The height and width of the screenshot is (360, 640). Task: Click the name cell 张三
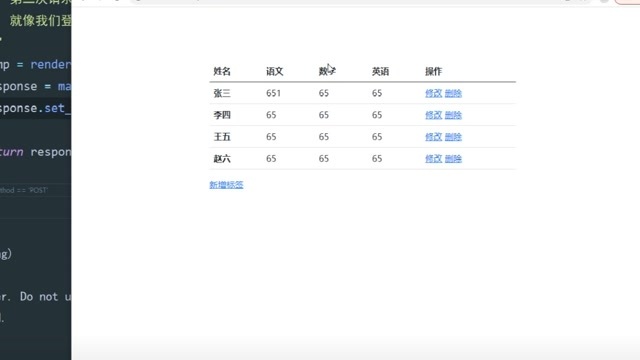(222, 93)
